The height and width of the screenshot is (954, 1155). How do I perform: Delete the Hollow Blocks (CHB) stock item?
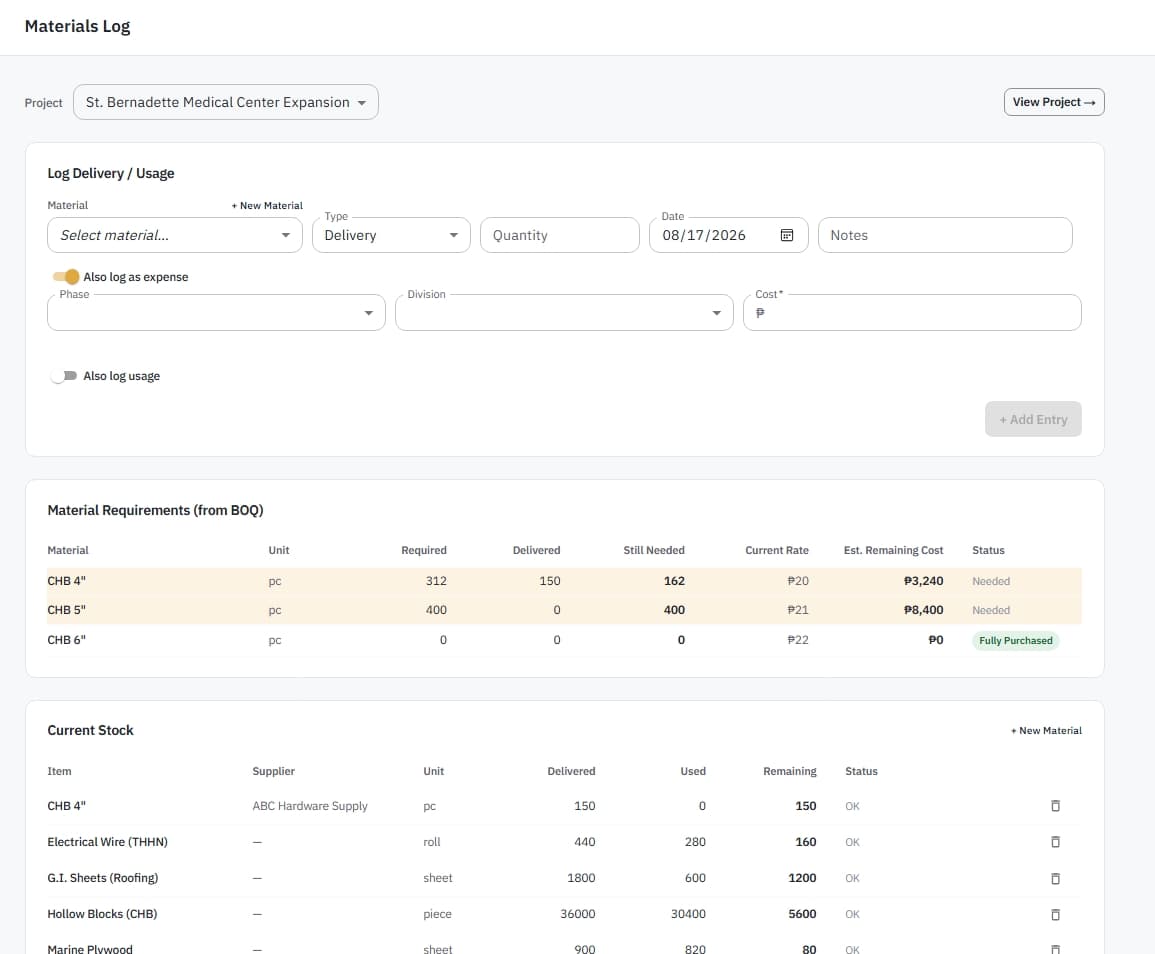[x=1055, y=914]
